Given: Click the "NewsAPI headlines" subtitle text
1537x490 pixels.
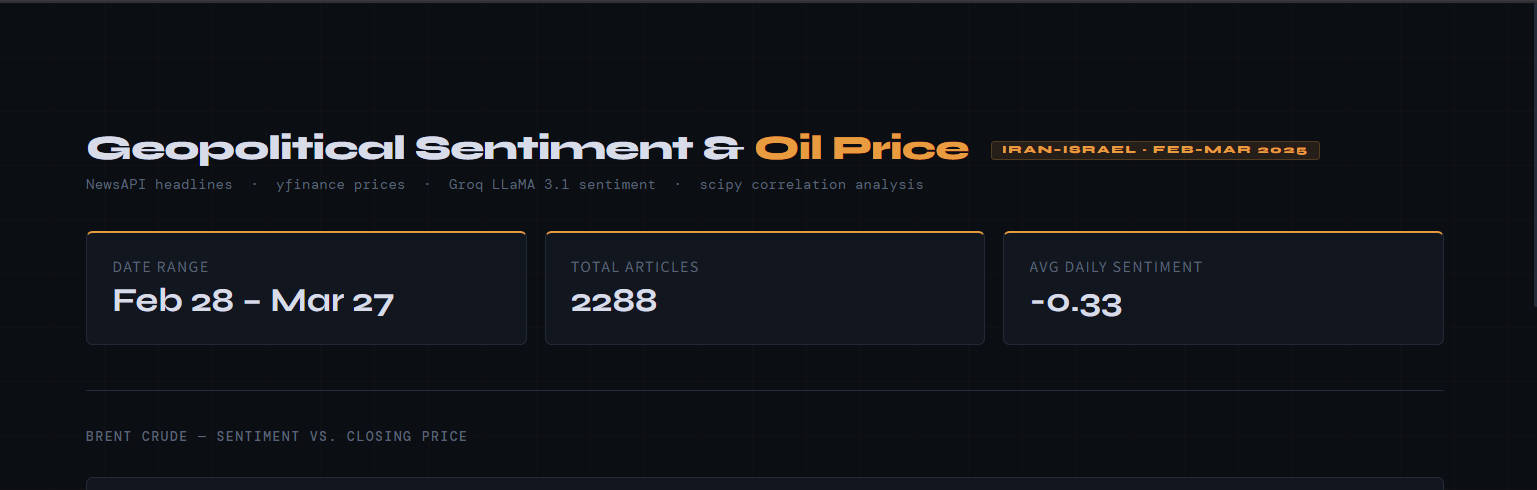Looking at the screenshot, I should pyautogui.click(x=158, y=185).
